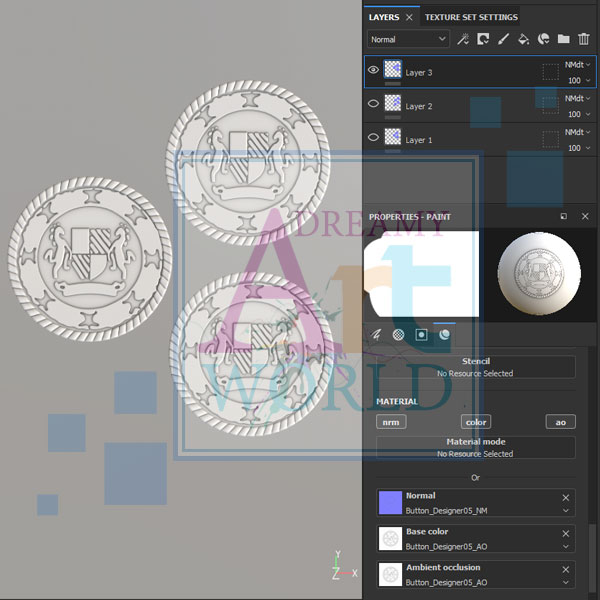Click the Normal map purple swatch
This screenshot has width=600, height=600.
[390, 502]
